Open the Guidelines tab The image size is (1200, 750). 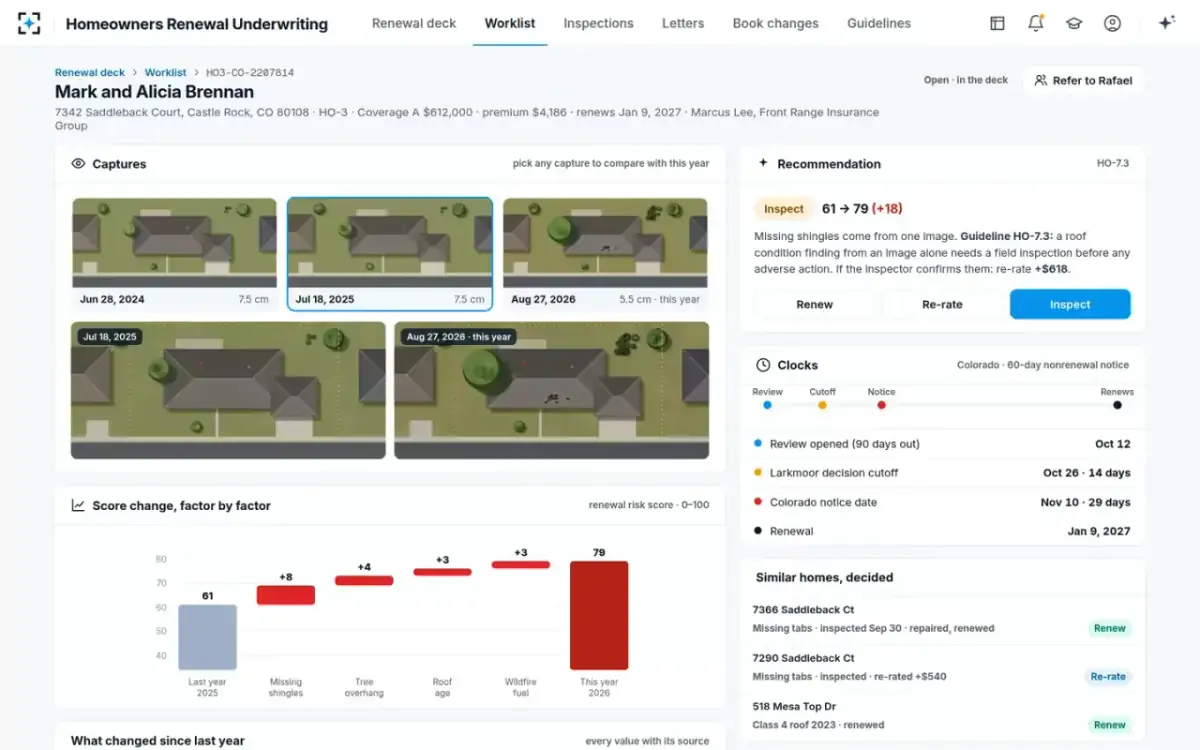coord(879,23)
